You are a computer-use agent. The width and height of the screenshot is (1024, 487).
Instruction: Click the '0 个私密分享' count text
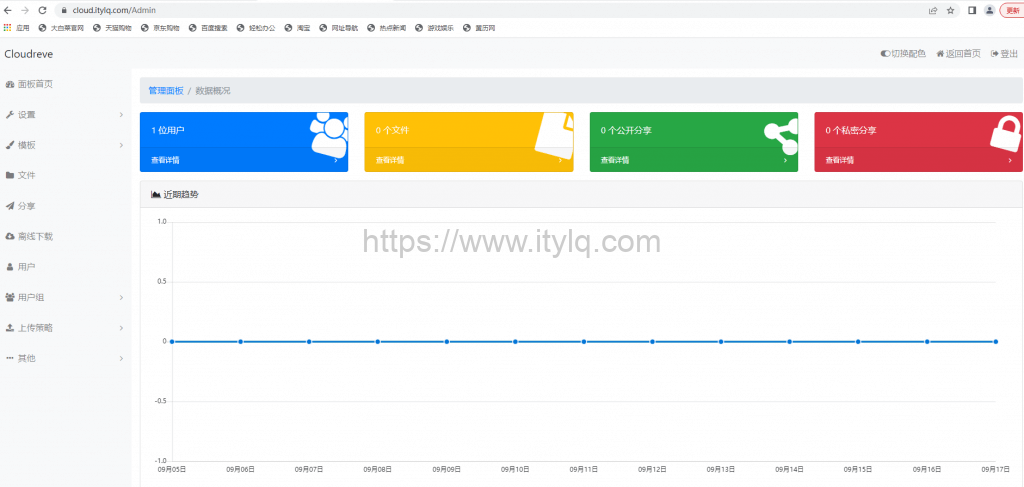(x=850, y=131)
